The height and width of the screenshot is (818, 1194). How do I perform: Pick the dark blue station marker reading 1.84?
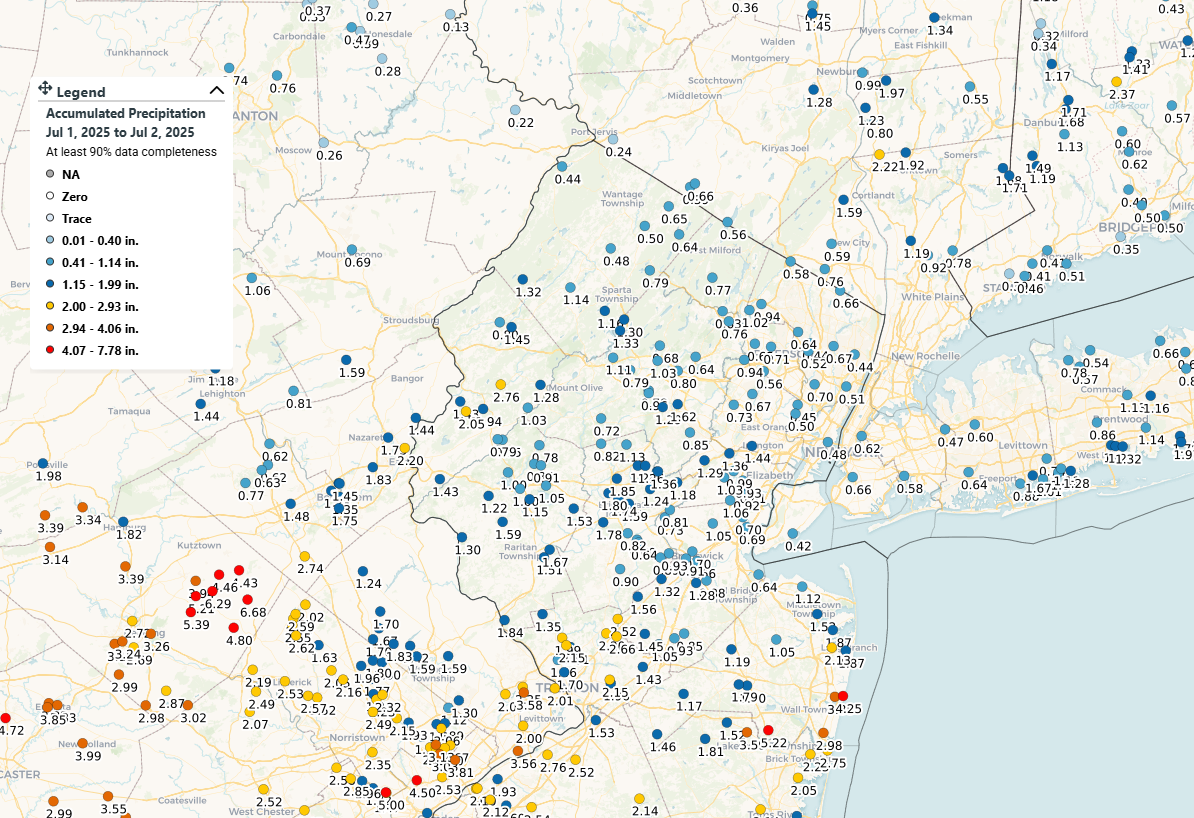(x=504, y=620)
